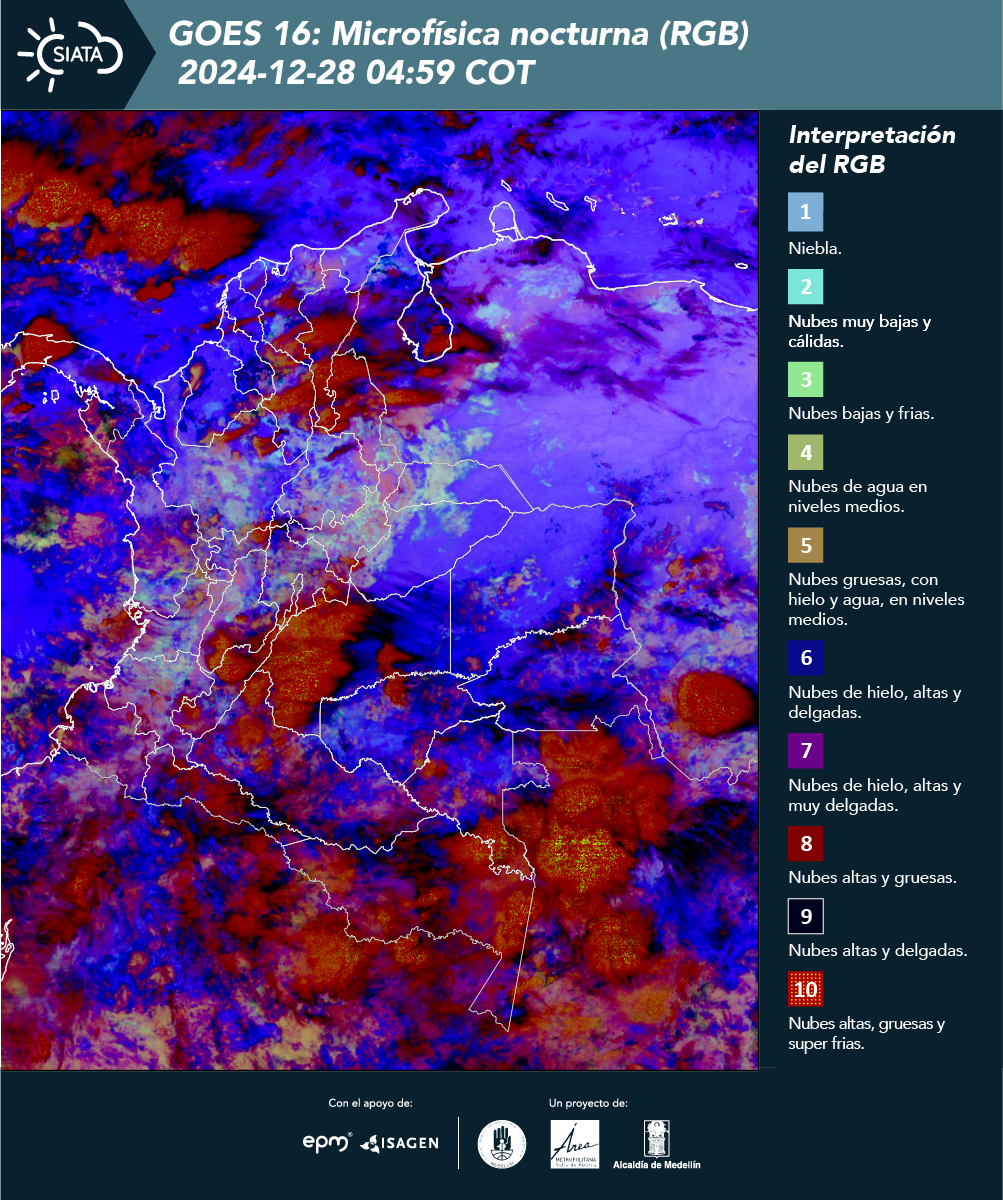Select legend swatch 5 for thick mid-level clouds
This screenshot has height=1200, width=1003.
(x=805, y=546)
